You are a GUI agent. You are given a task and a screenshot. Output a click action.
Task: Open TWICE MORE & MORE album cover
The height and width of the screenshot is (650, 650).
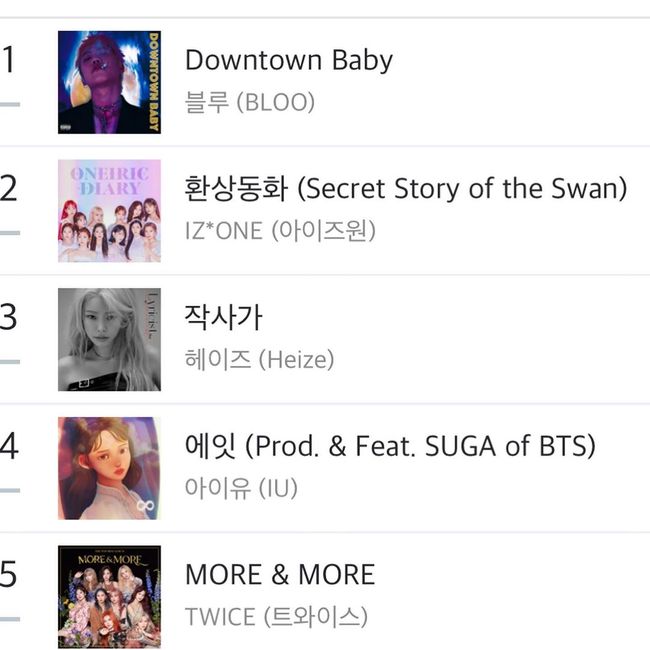(109, 597)
